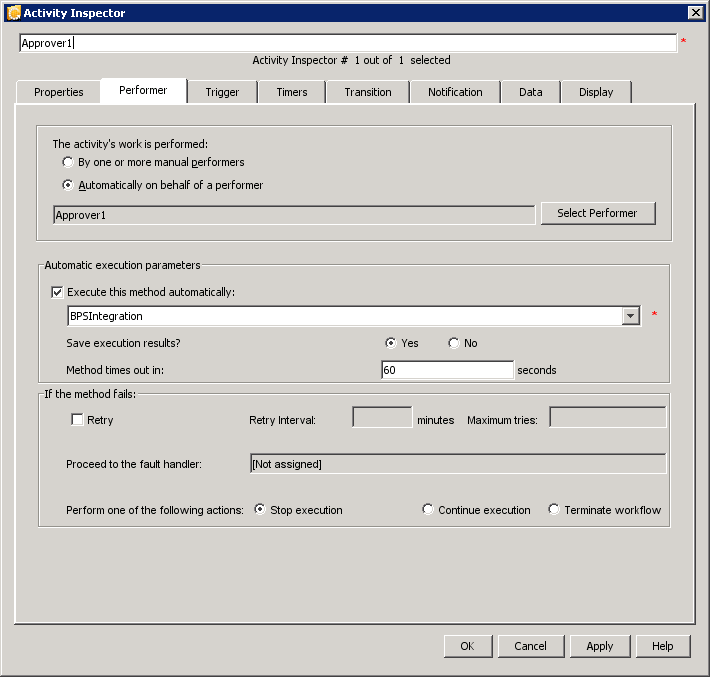This screenshot has height=677, width=710.
Task: Click the BPSIntegration method combo box
Action: pos(354,316)
